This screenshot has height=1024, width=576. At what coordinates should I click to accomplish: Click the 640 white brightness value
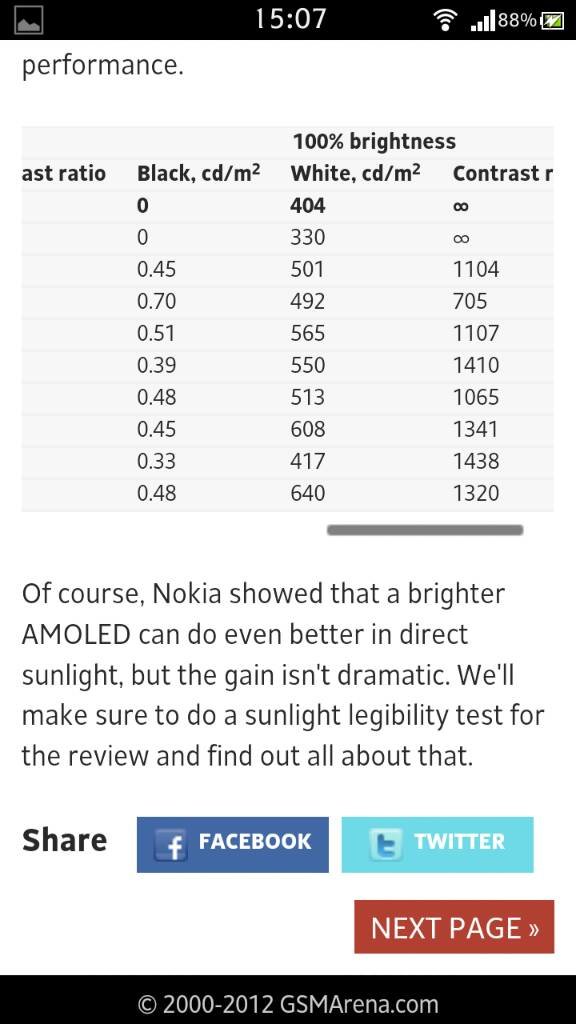coord(308,492)
